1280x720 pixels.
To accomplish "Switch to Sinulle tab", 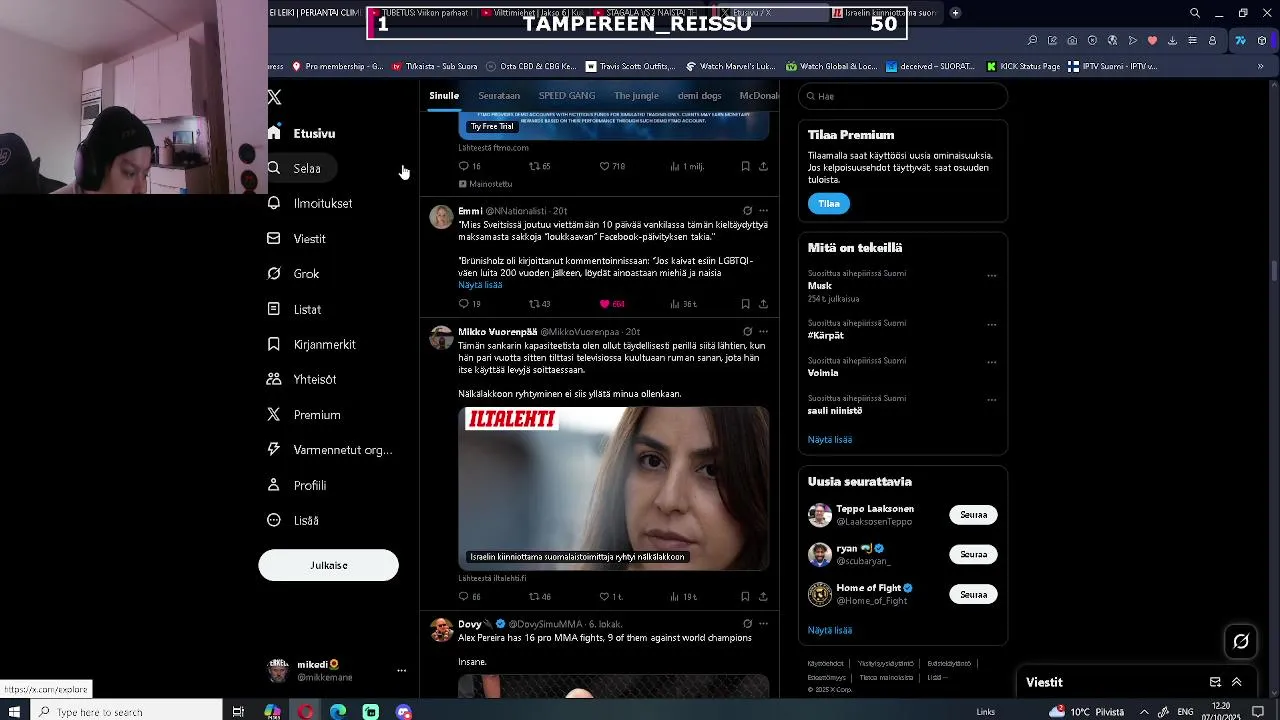I will tap(444, 96).
